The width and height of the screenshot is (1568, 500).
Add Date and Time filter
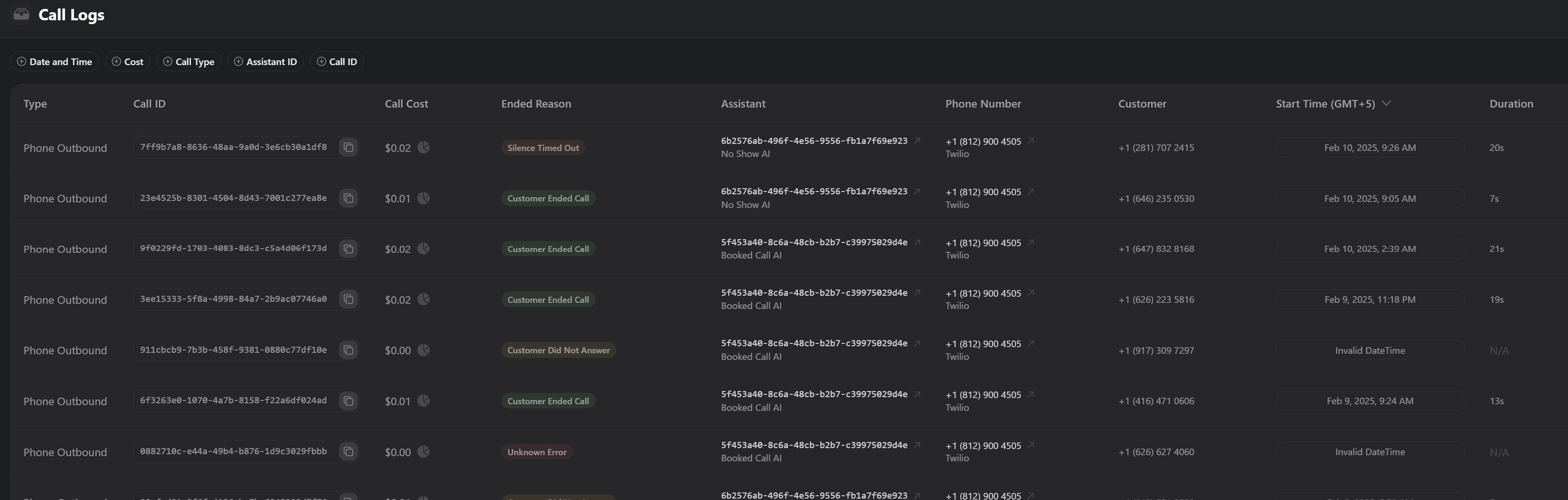54,61
